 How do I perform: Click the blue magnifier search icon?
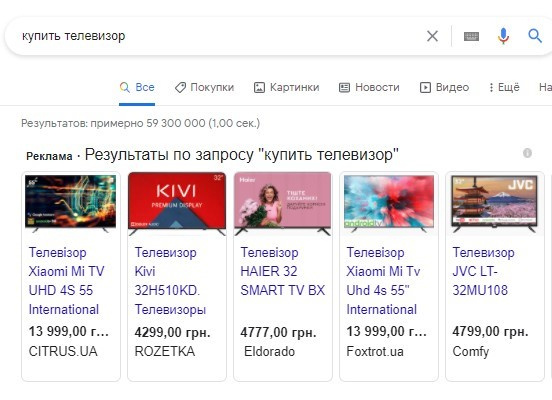pyautogui.click(x=535, y=36)
